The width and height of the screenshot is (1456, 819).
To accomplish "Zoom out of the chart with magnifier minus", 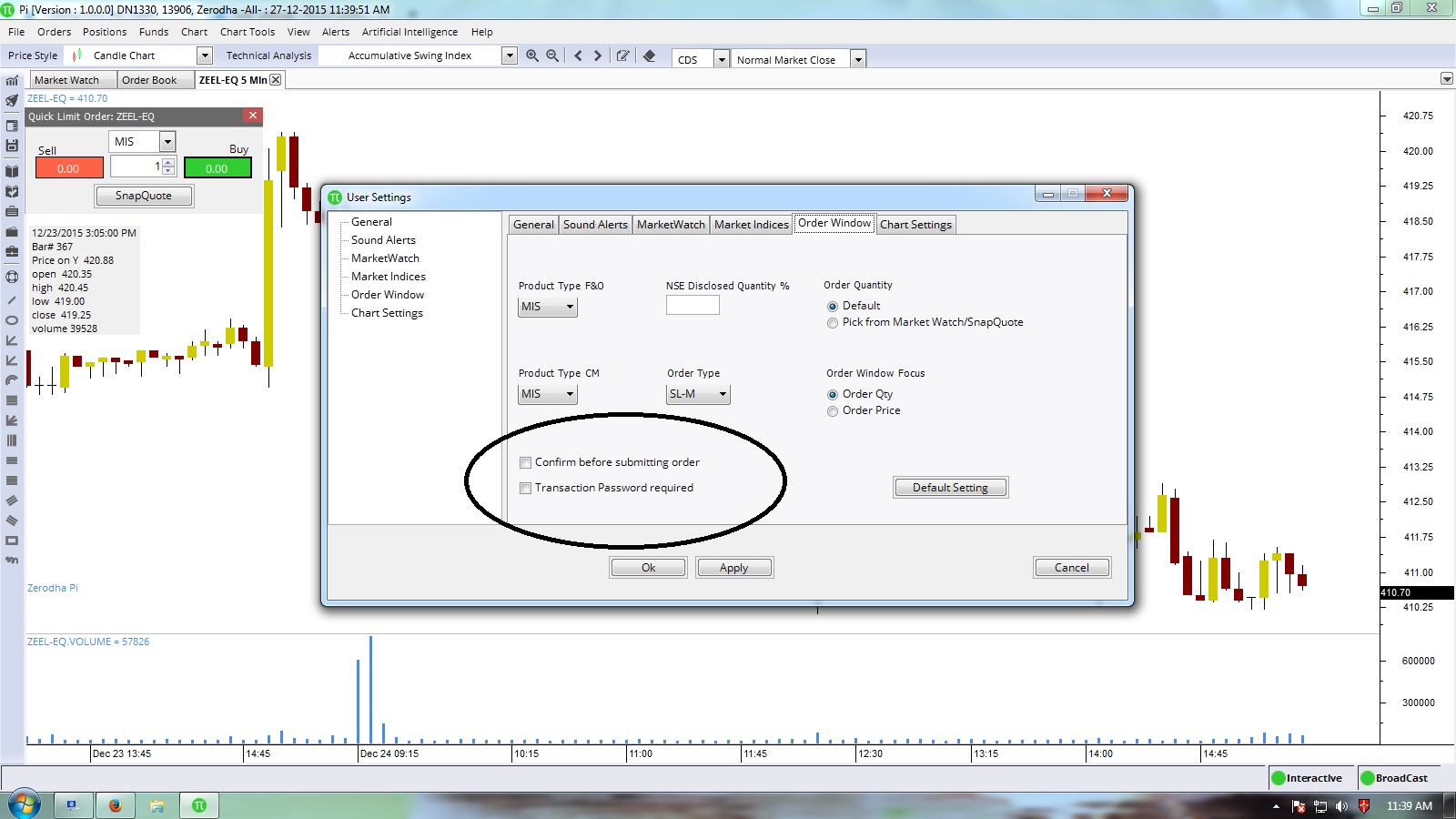I will 552,56.
